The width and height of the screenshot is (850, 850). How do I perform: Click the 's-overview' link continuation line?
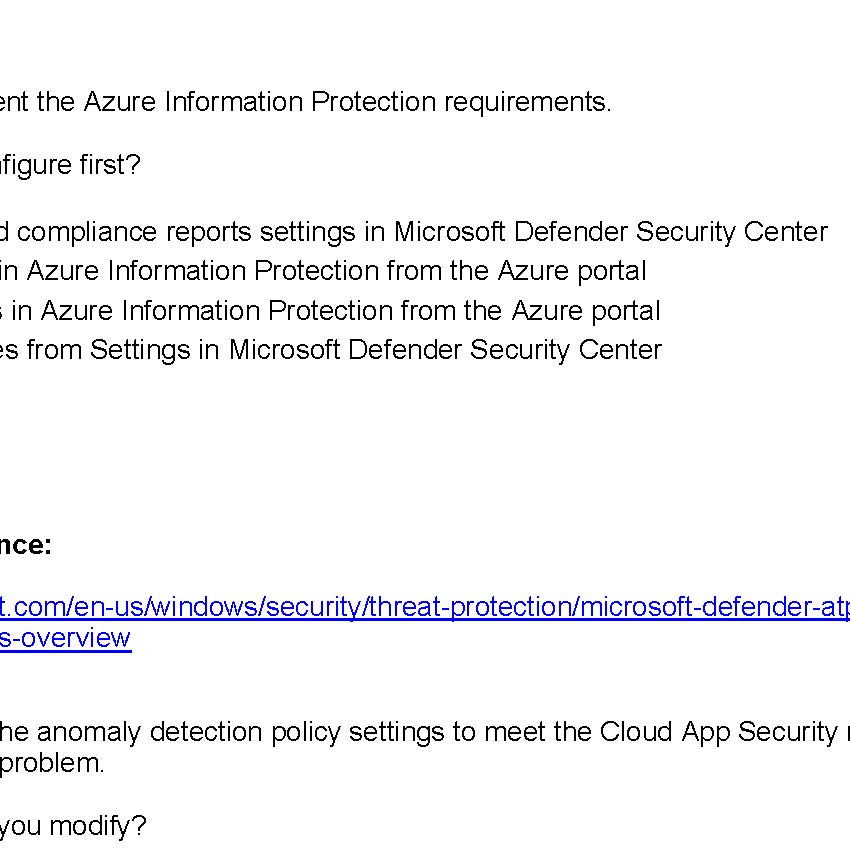pos(65,638)
